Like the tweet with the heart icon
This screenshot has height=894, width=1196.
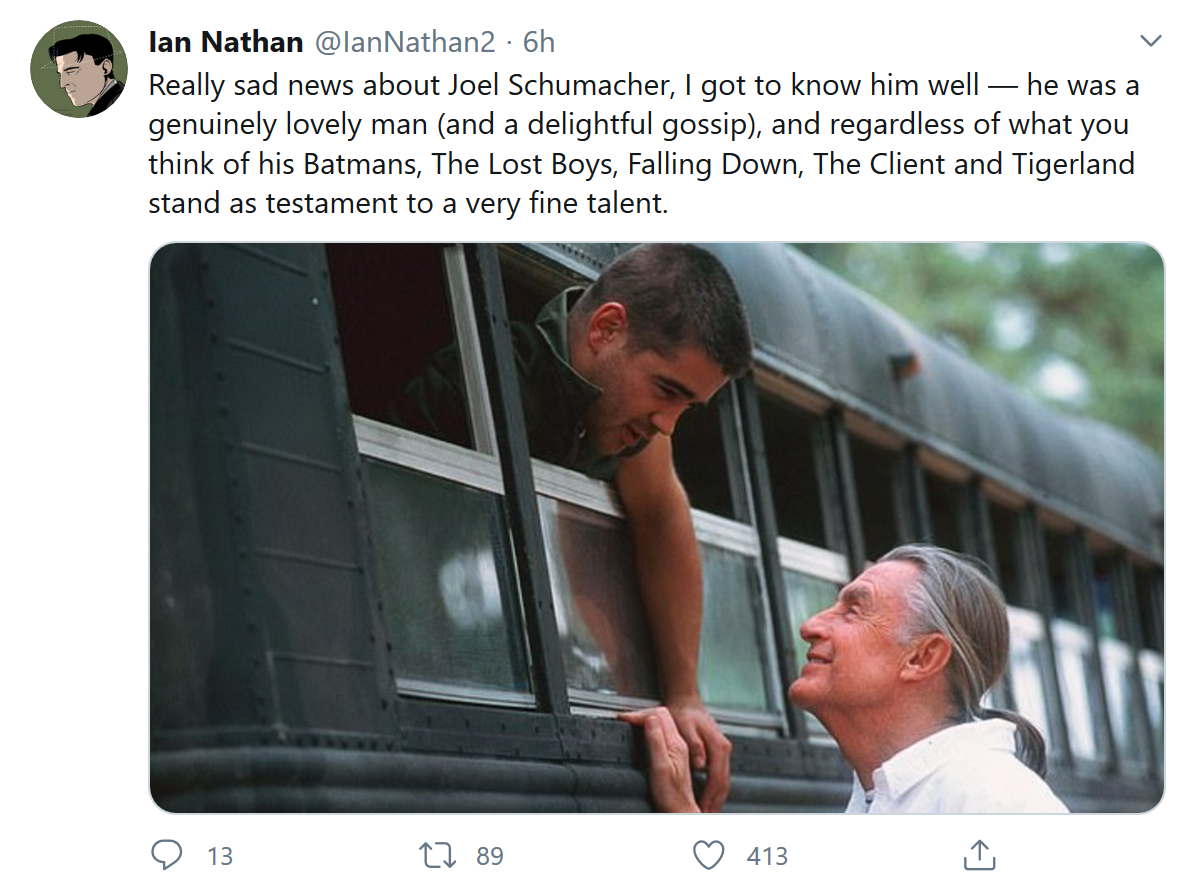pyautogui.click(x=709, y=855)
